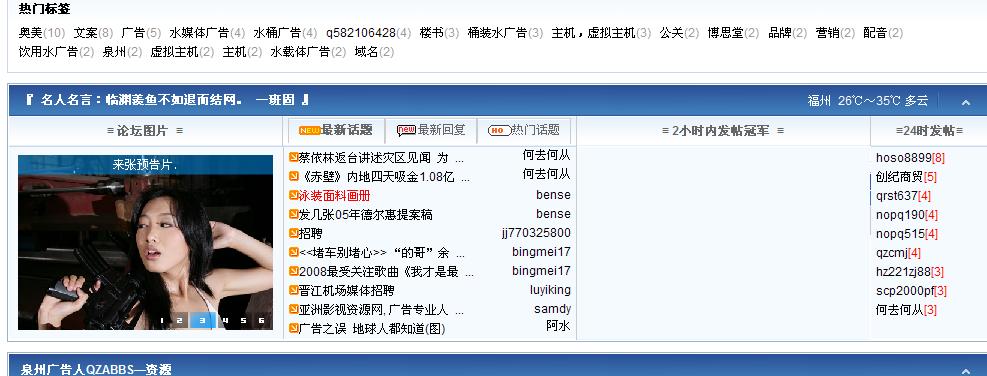Select the 水桶广告 hot tag

278,33
